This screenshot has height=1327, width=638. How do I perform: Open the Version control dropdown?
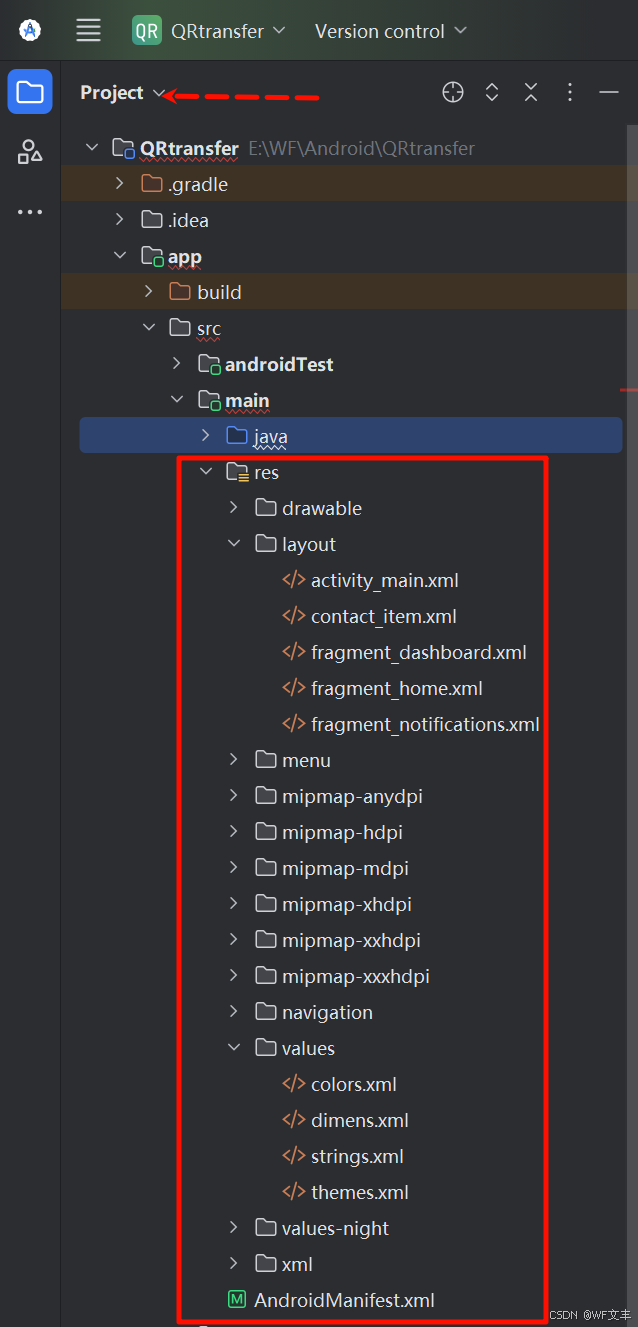(390, 31)
